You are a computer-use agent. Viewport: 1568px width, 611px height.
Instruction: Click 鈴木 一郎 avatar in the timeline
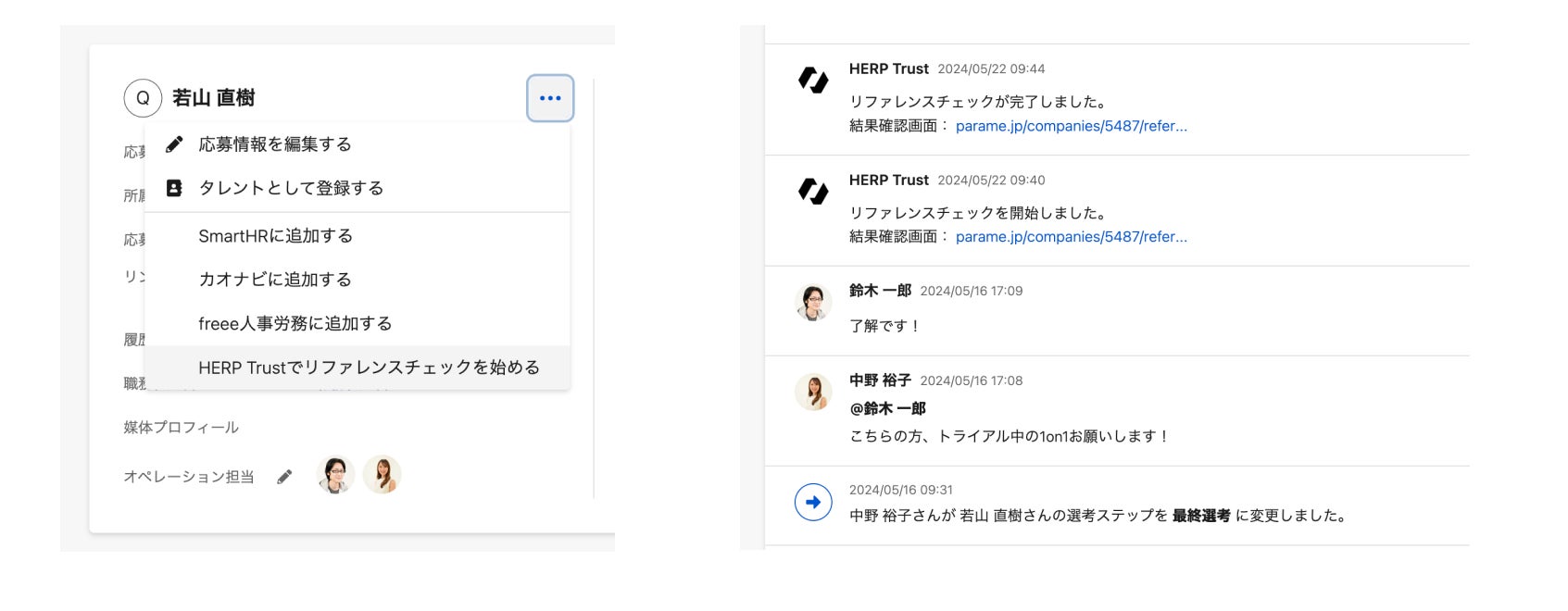813,303
